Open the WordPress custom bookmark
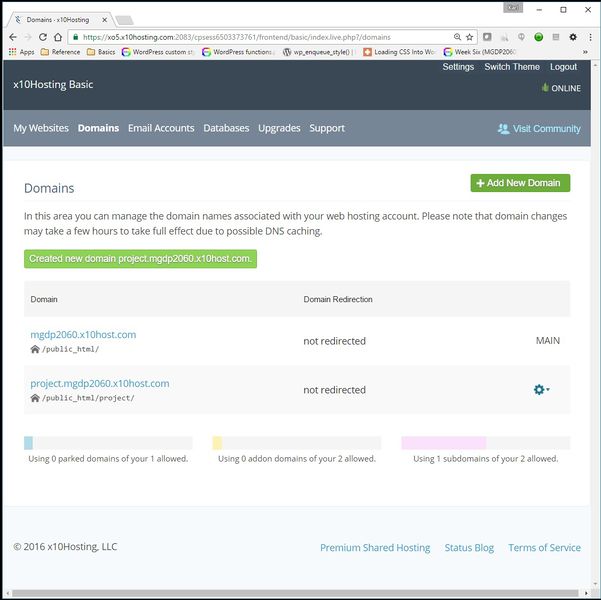This screenshot has width=601, height=600. (x=158, y=52)
